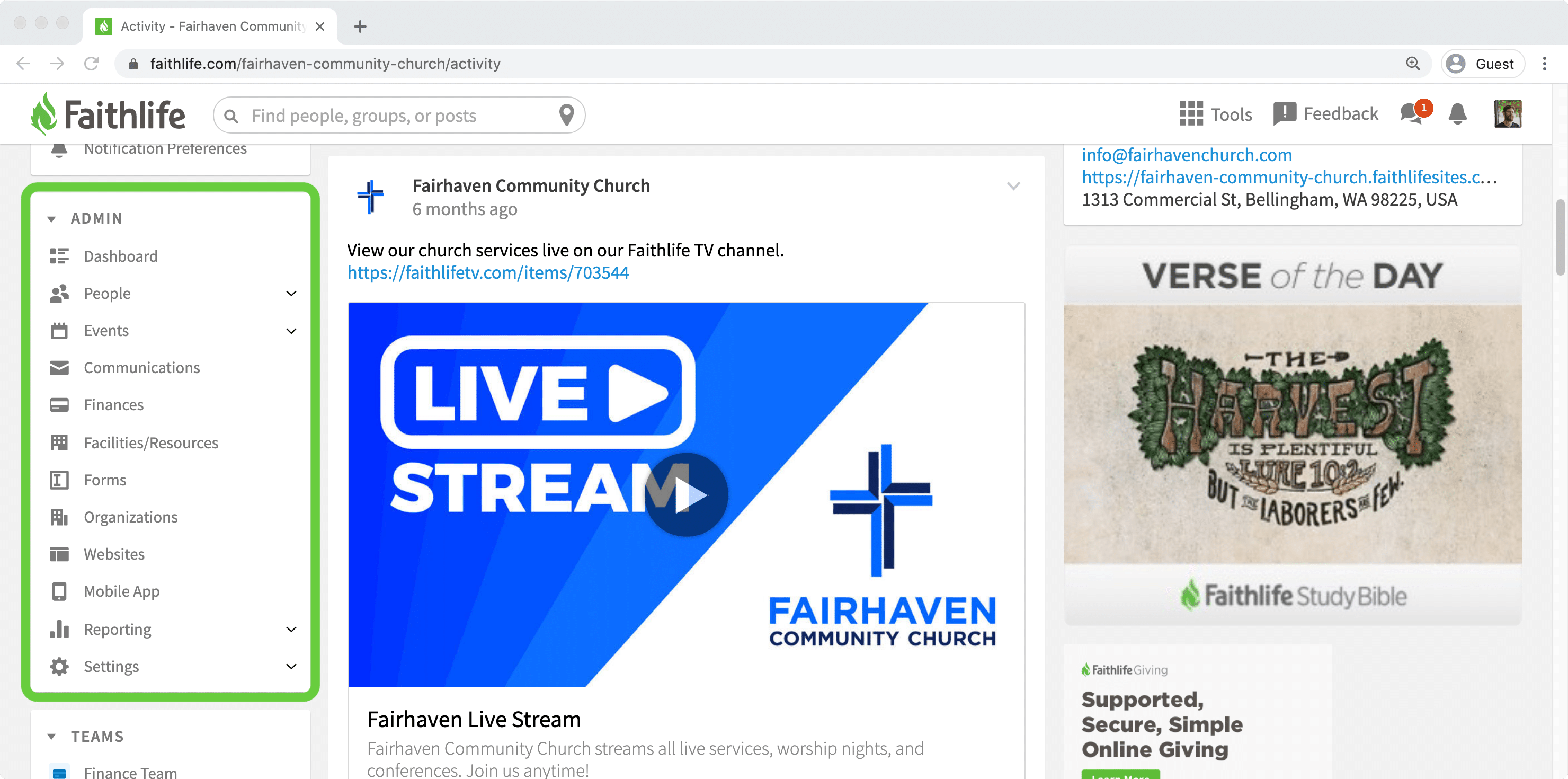
Task: Open a new browser tab
Action: [x=360, y=26]
